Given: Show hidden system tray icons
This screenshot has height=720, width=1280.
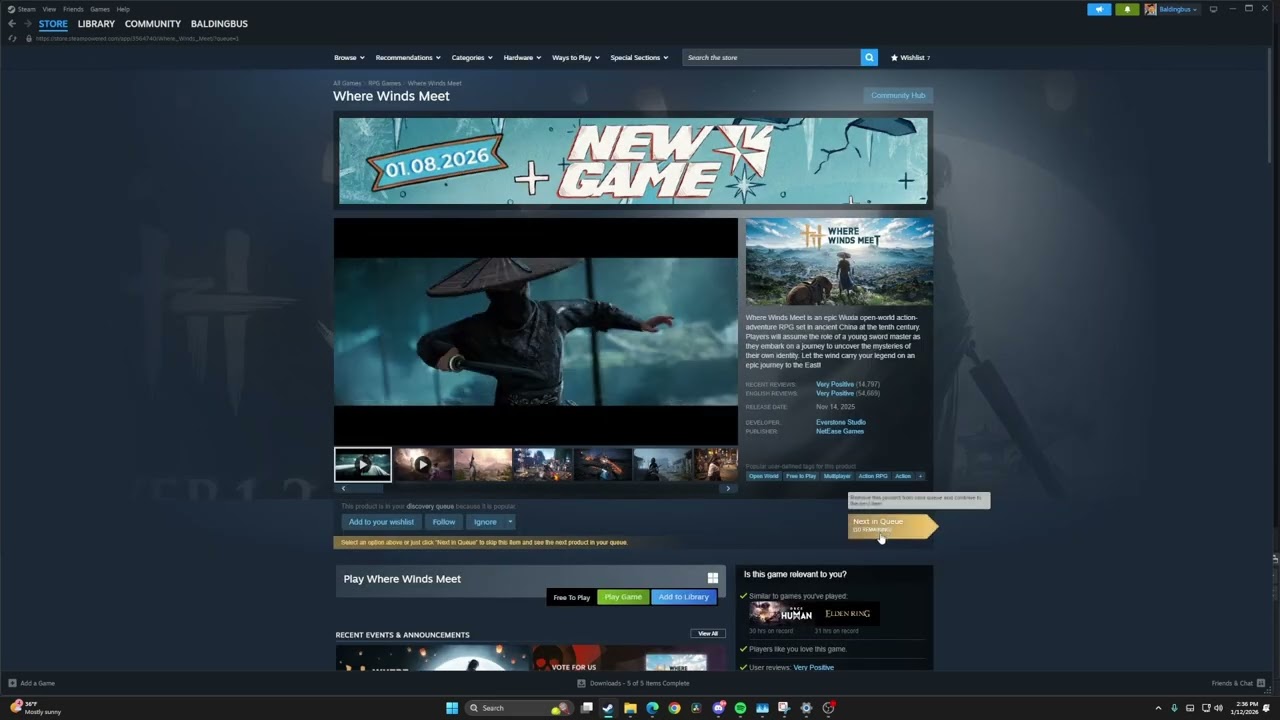Looking at the screenshot, I should pyautogui.click(x=1158, y=708).
